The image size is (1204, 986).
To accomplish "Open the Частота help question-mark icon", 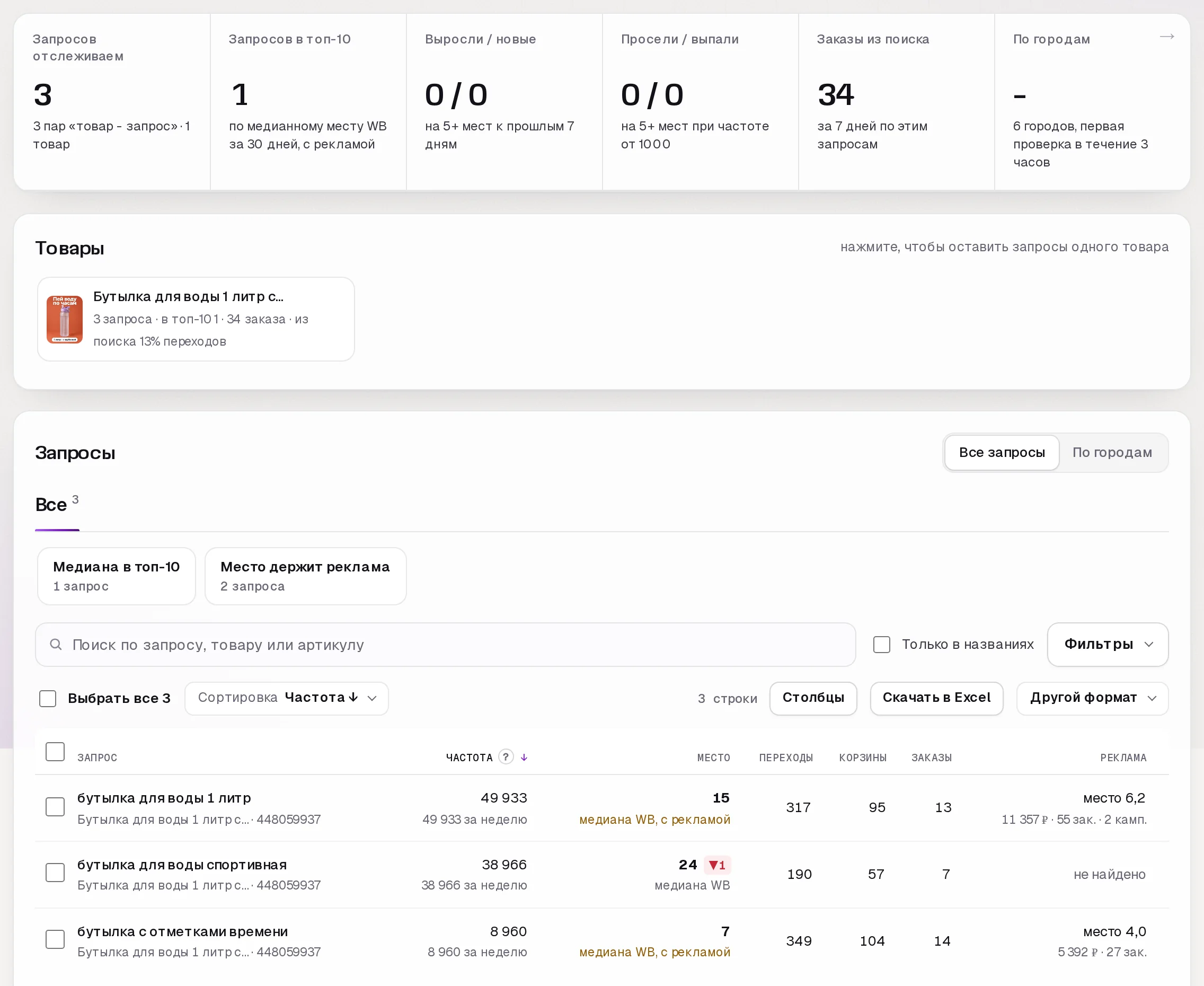I will coord(506,756).
